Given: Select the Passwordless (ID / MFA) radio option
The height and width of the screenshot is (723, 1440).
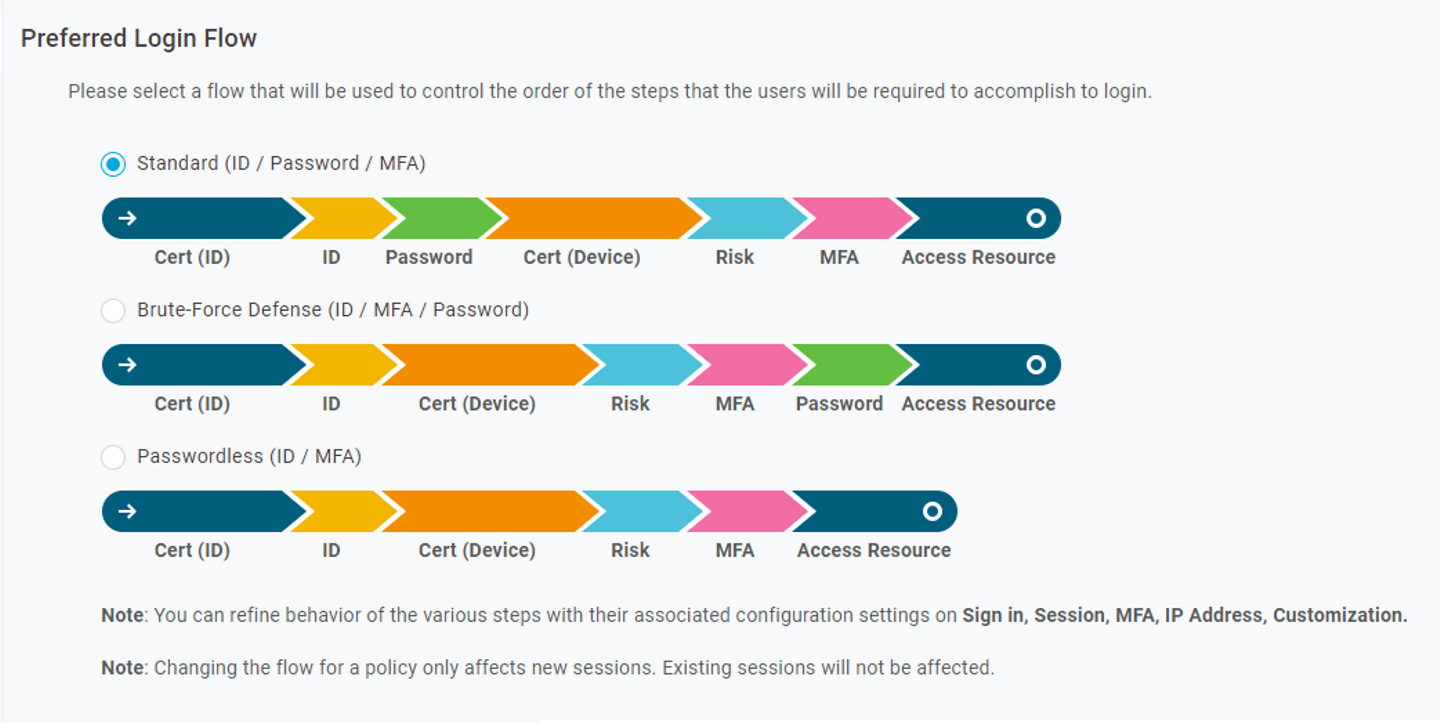Looking at the screenshot, I should [113, 457].
